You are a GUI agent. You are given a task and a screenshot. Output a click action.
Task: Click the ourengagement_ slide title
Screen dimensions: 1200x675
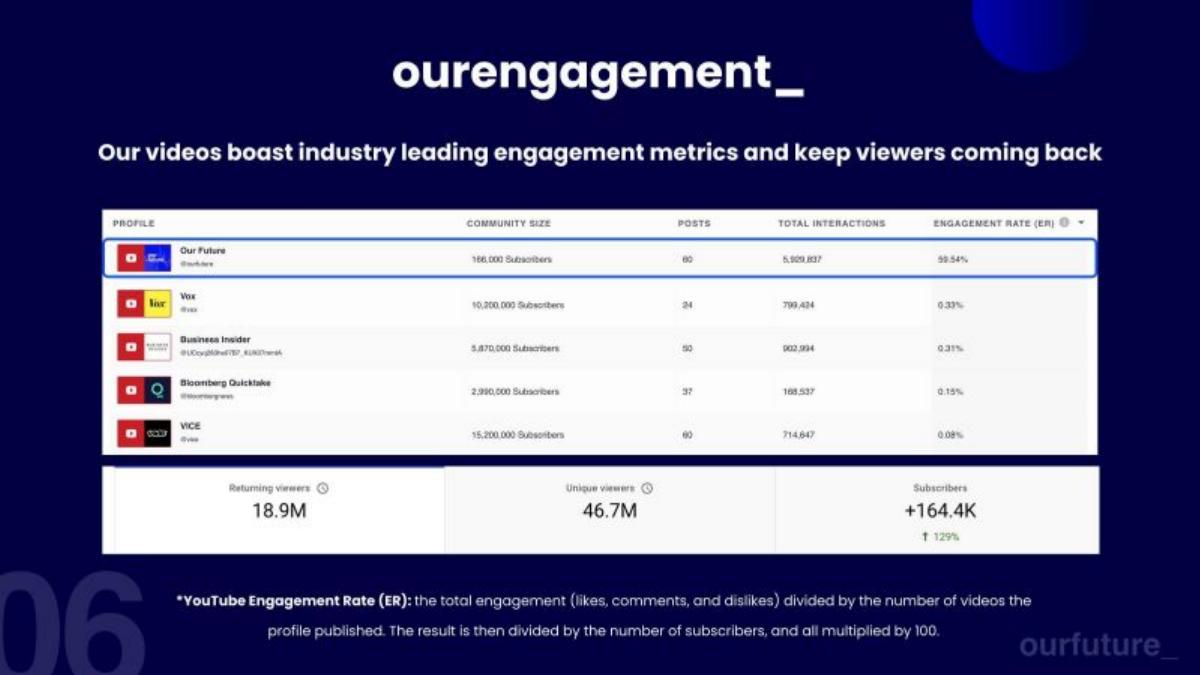598,74
